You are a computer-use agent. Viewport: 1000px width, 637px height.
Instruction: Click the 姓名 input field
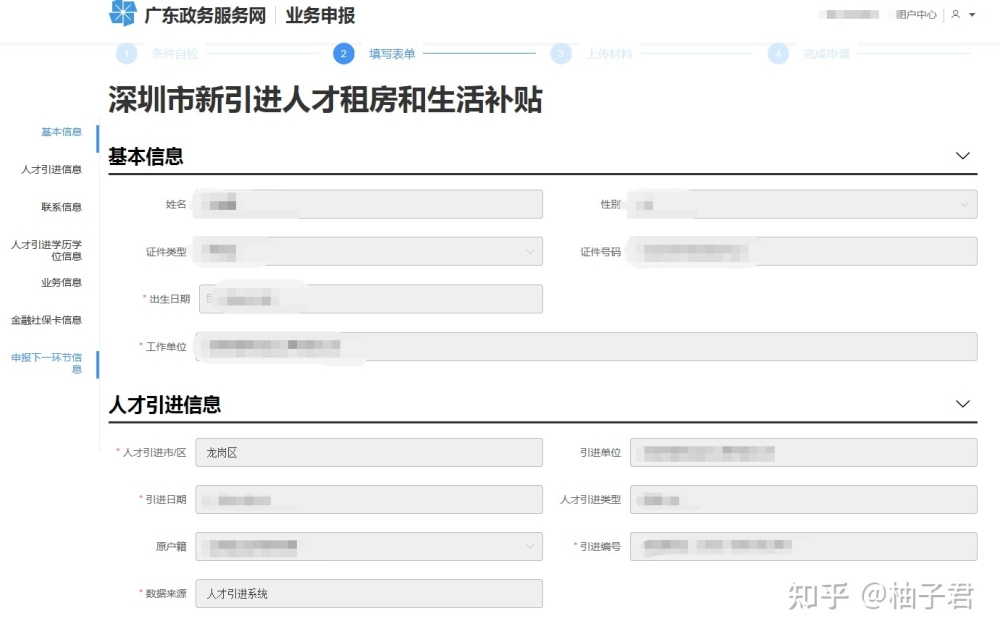[x=369, y=204]
